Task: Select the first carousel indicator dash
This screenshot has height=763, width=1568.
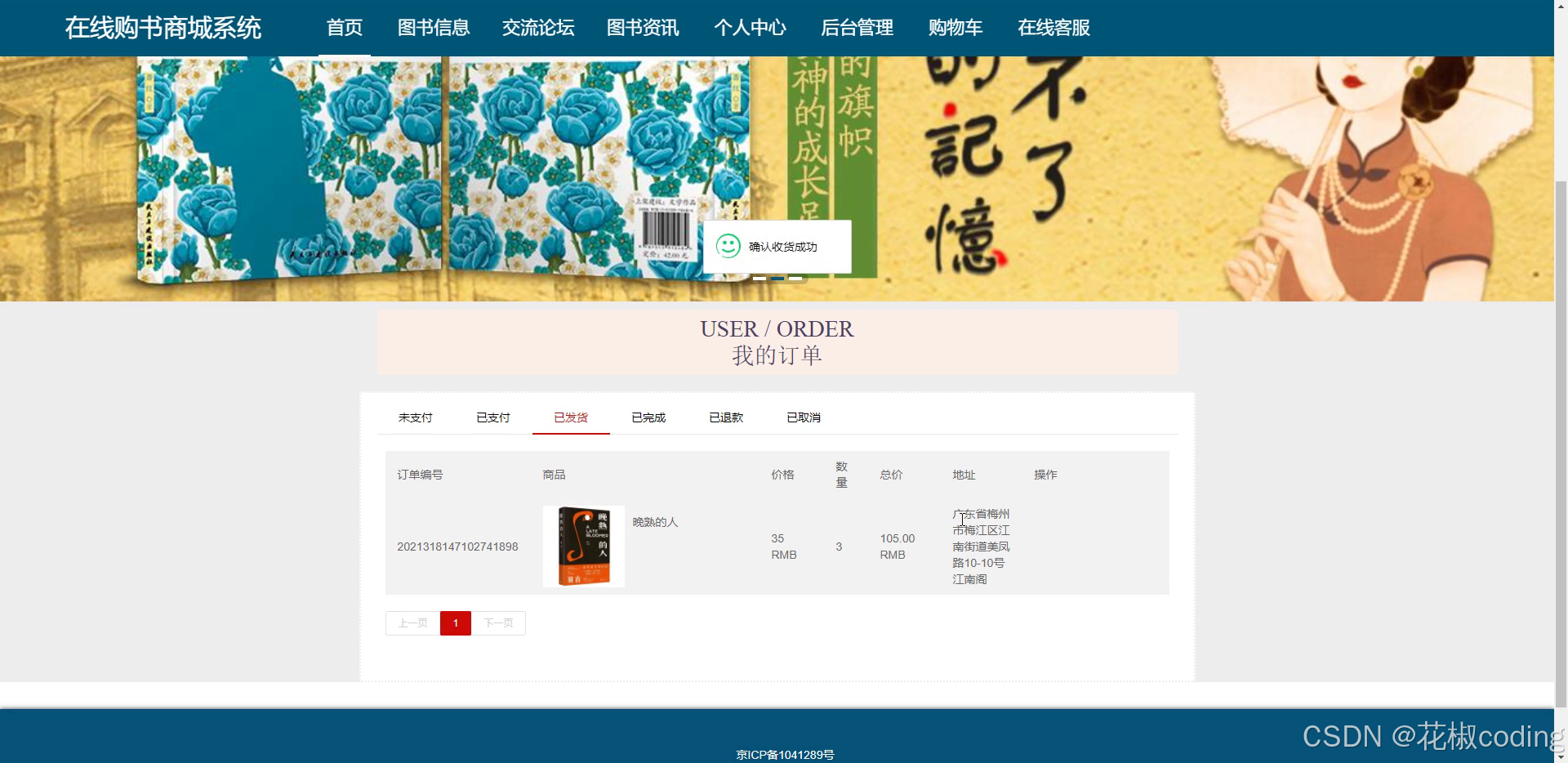Action: click(x=759, y=279)
